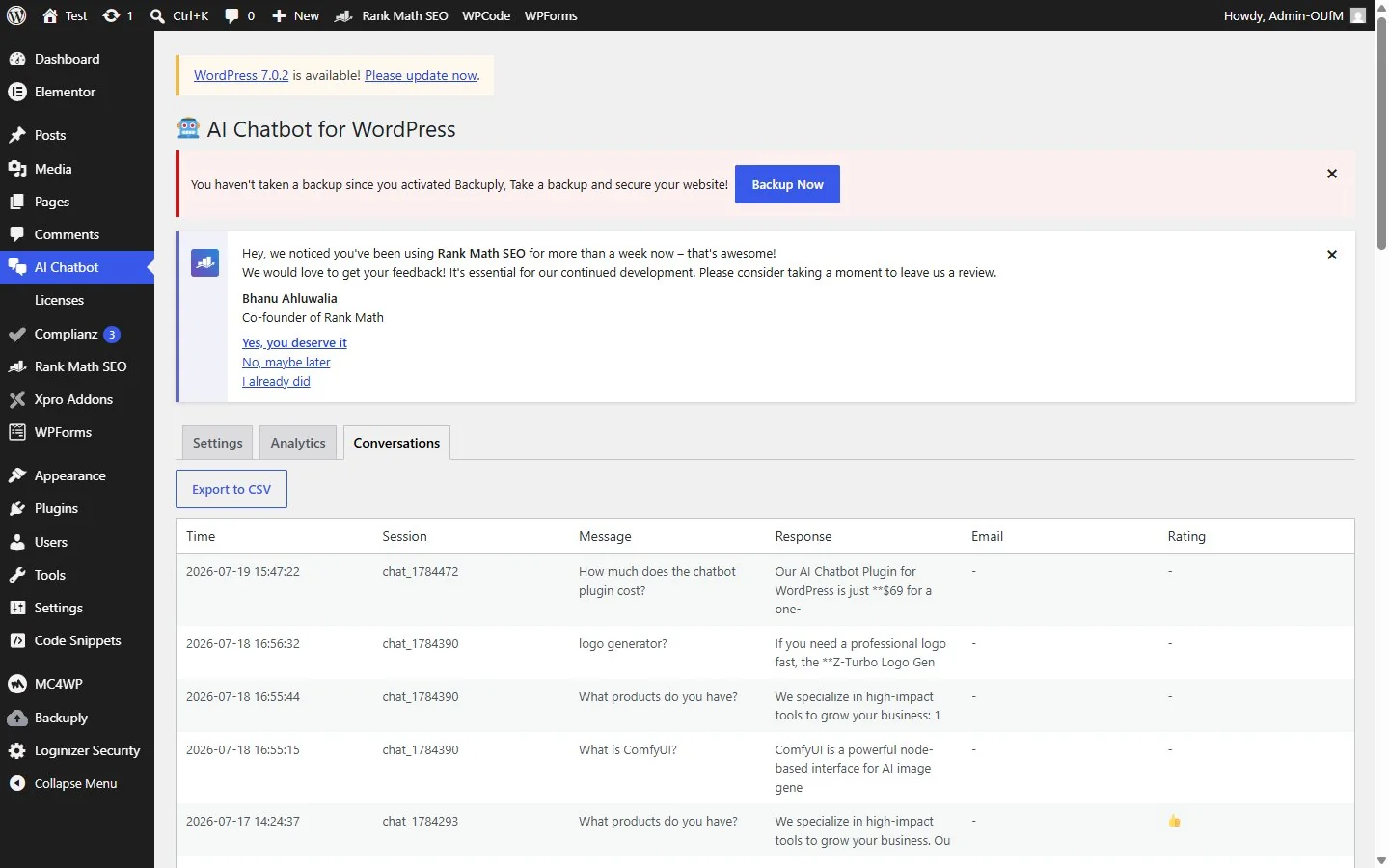Screen dimensions: 1389x868
Task: Click I already did link
Action: (x=276, y=381)
